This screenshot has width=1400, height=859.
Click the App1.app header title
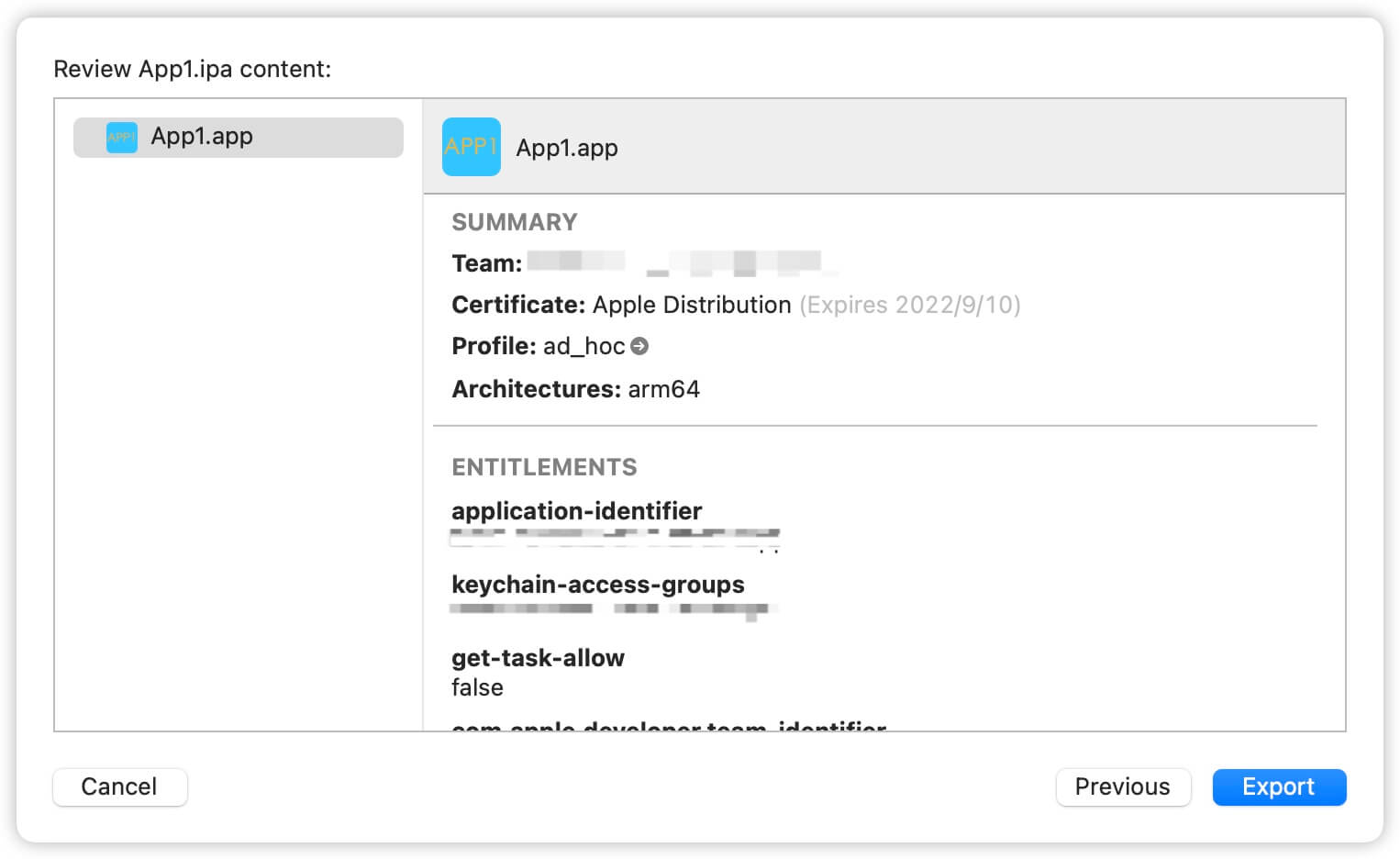(x=567, y=148)
